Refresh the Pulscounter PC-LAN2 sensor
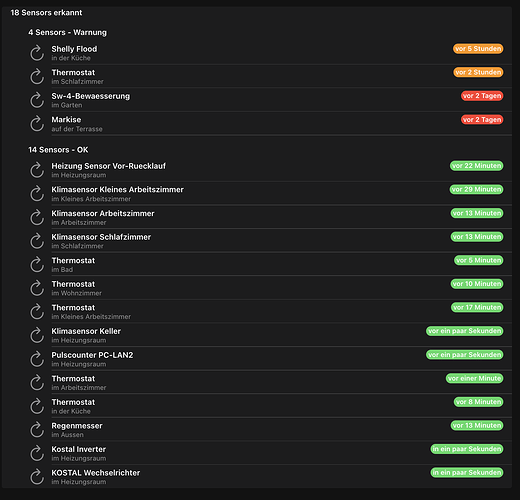Image resolution: width=520 pixels, height=500 pixels. (37, 359)
